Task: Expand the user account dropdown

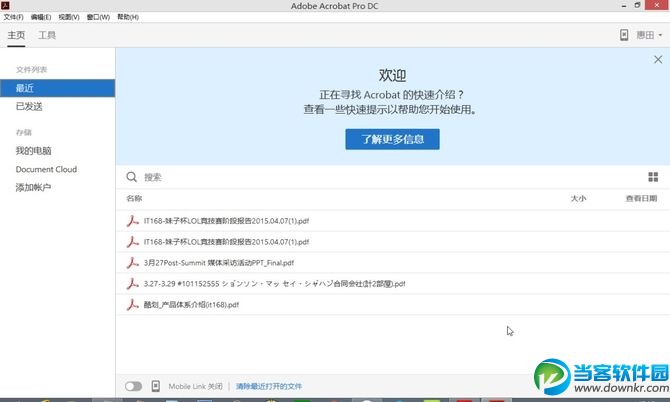Action: pos(649,35)
